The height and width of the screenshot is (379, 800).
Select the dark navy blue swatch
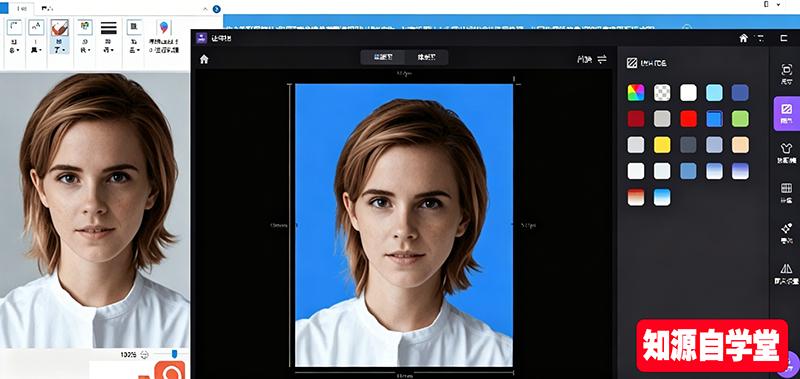point(740,93)
